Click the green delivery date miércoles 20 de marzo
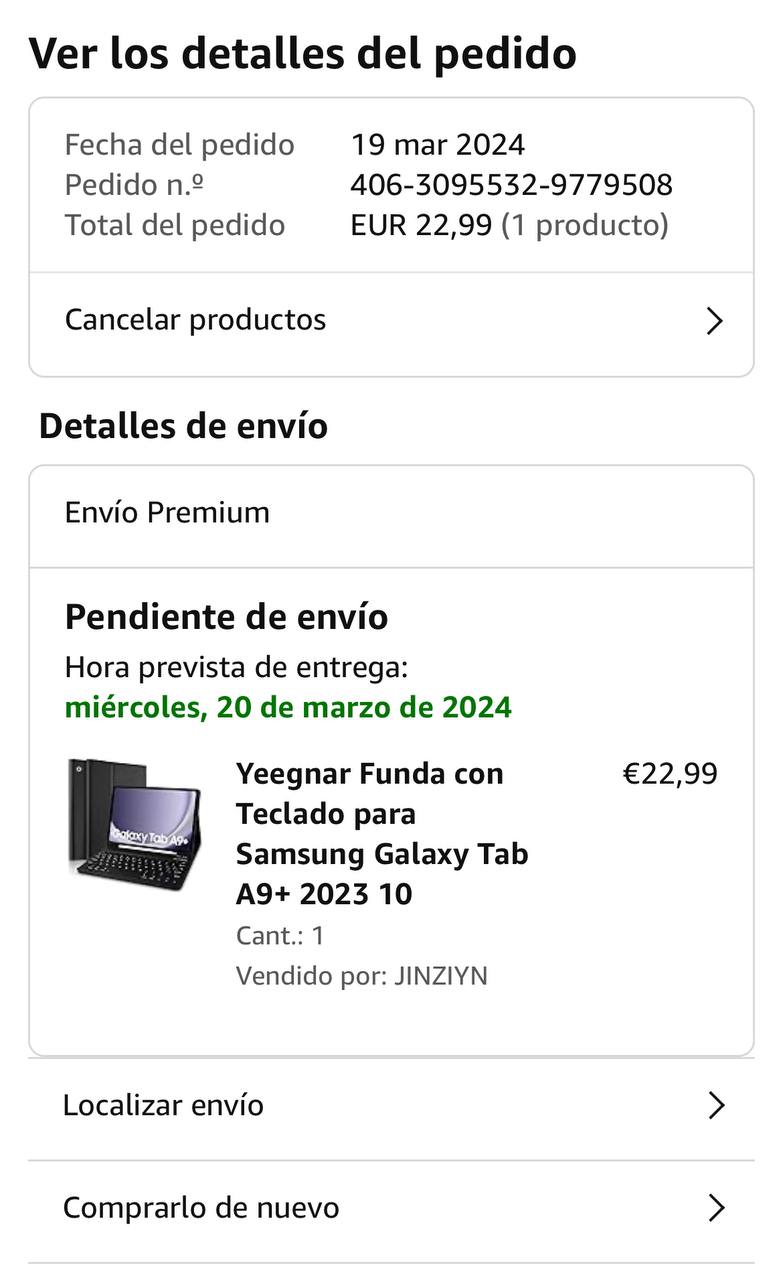 click(x=288, y=708)
